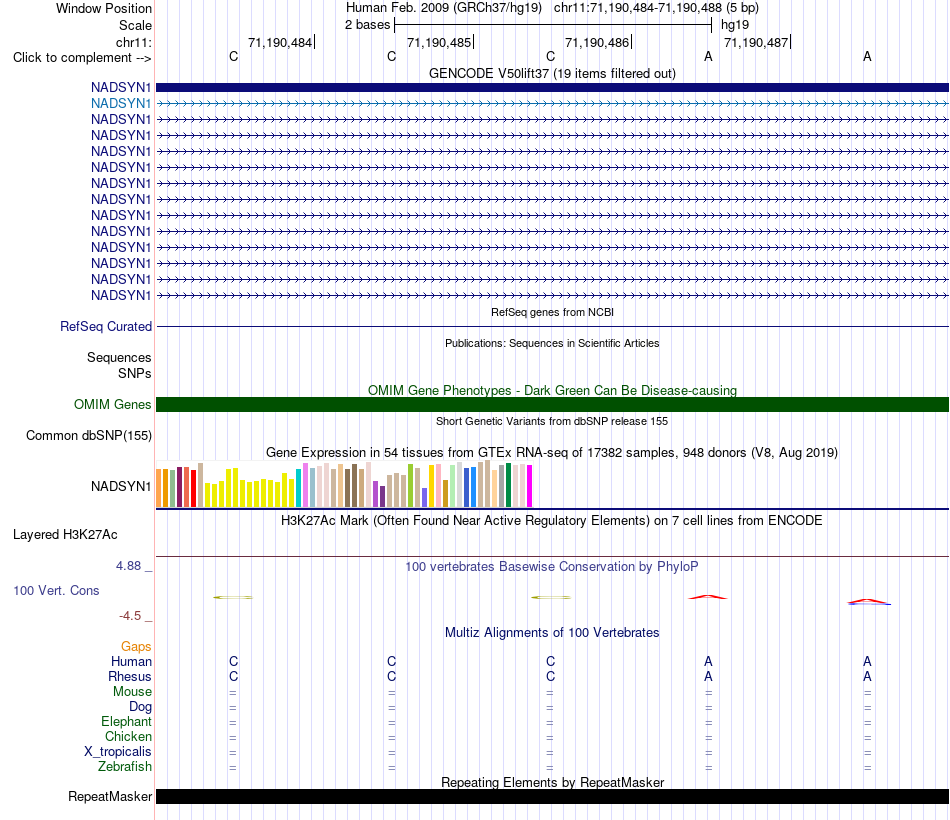Image resolution: width=950 pixels, height=820 pixels.
Task: Click the Zebrafish alignment row label
Action: [x=125, y=767]
